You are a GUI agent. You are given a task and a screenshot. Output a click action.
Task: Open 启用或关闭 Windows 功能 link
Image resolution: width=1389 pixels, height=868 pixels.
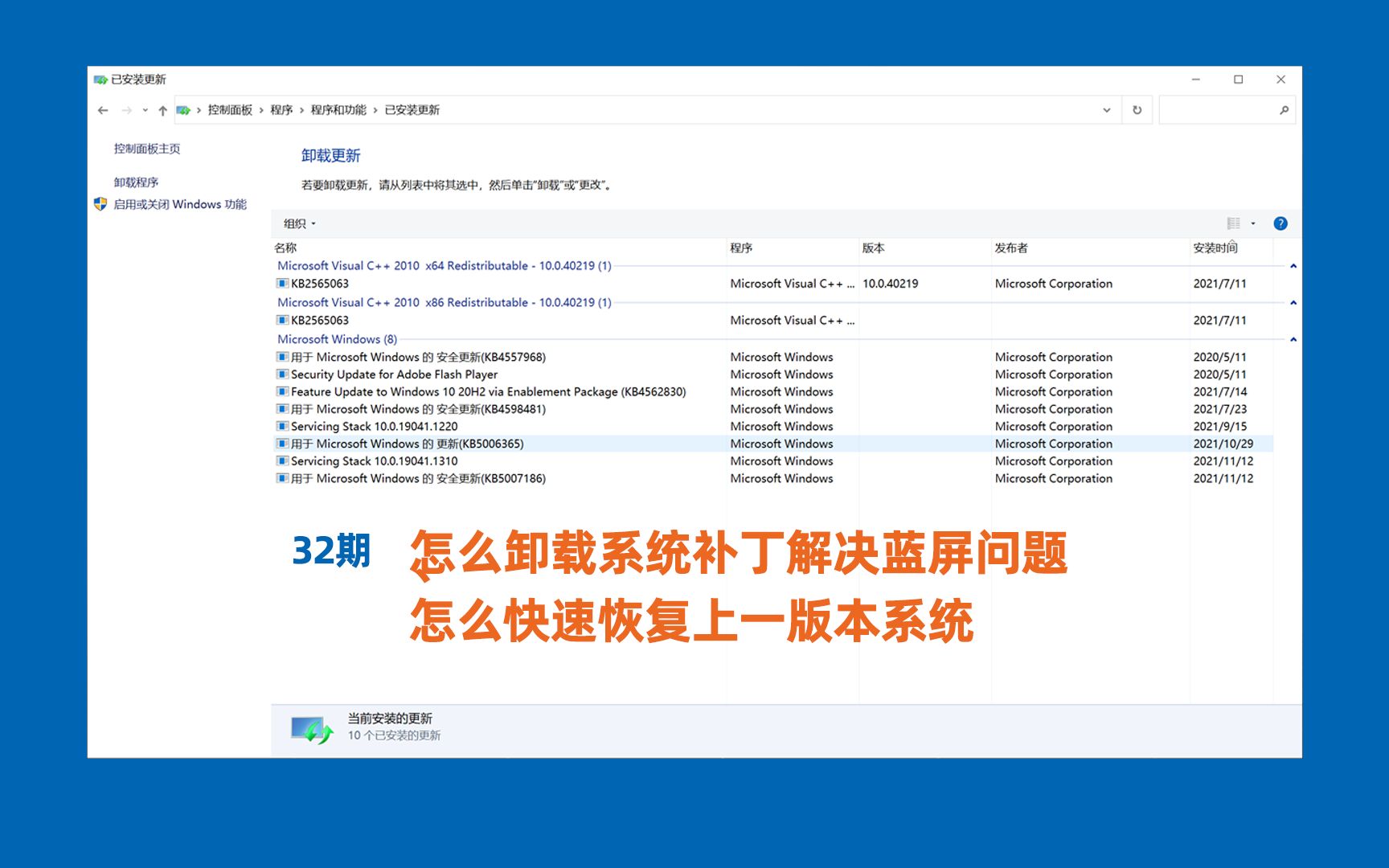(180, 204)
